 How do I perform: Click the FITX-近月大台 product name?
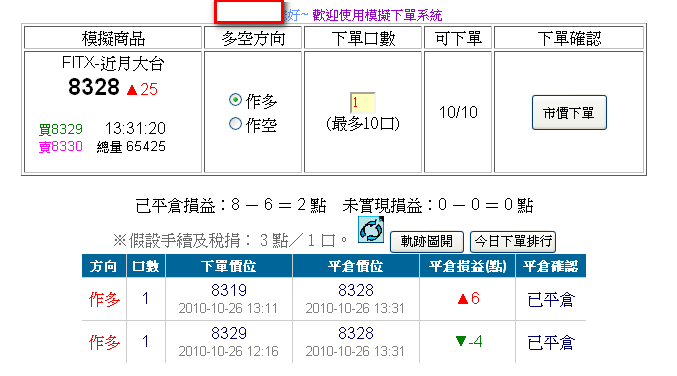[x=113, y=63]
